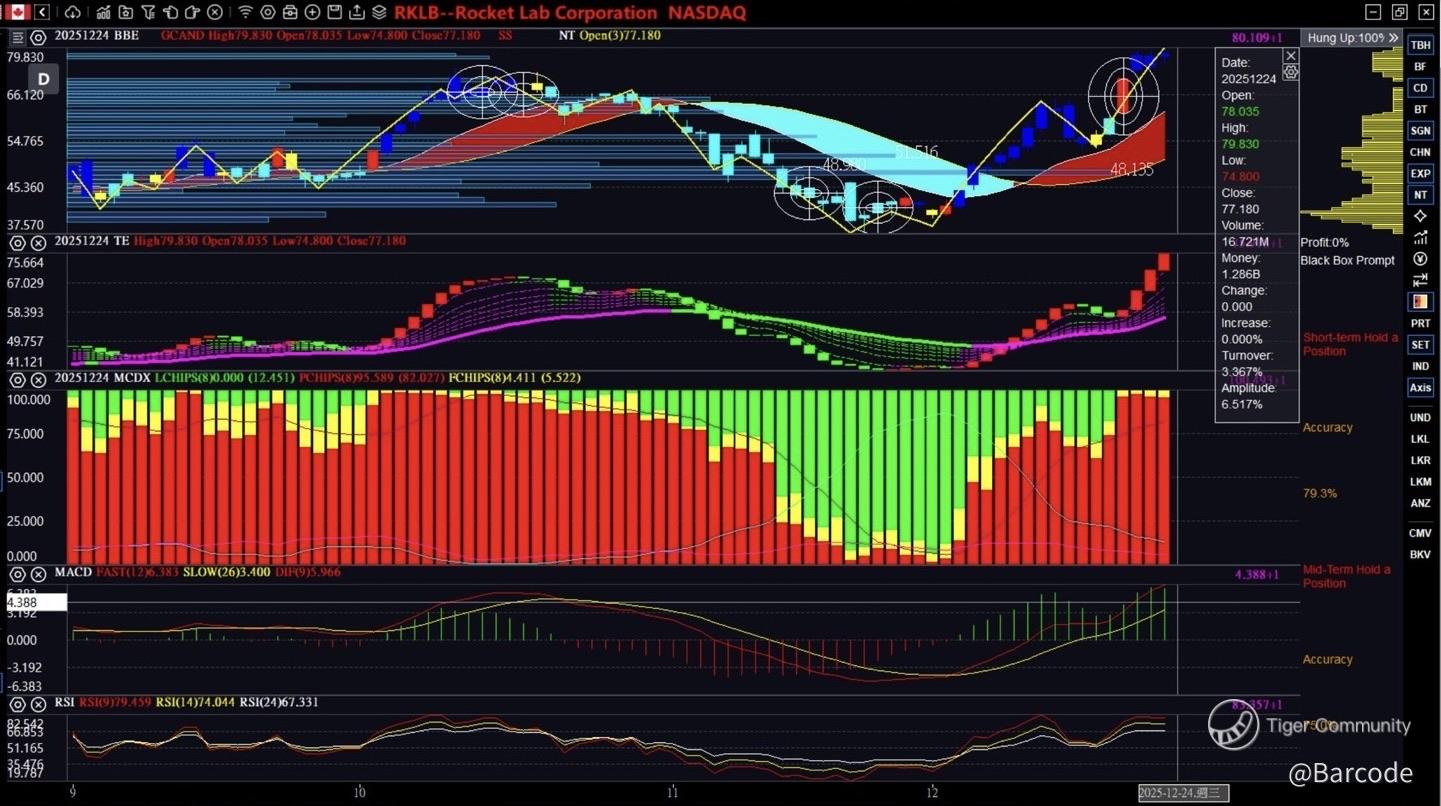Click the toolbox icon in top toolbar
Screen dimensions: 1441x806
[290, 12]
